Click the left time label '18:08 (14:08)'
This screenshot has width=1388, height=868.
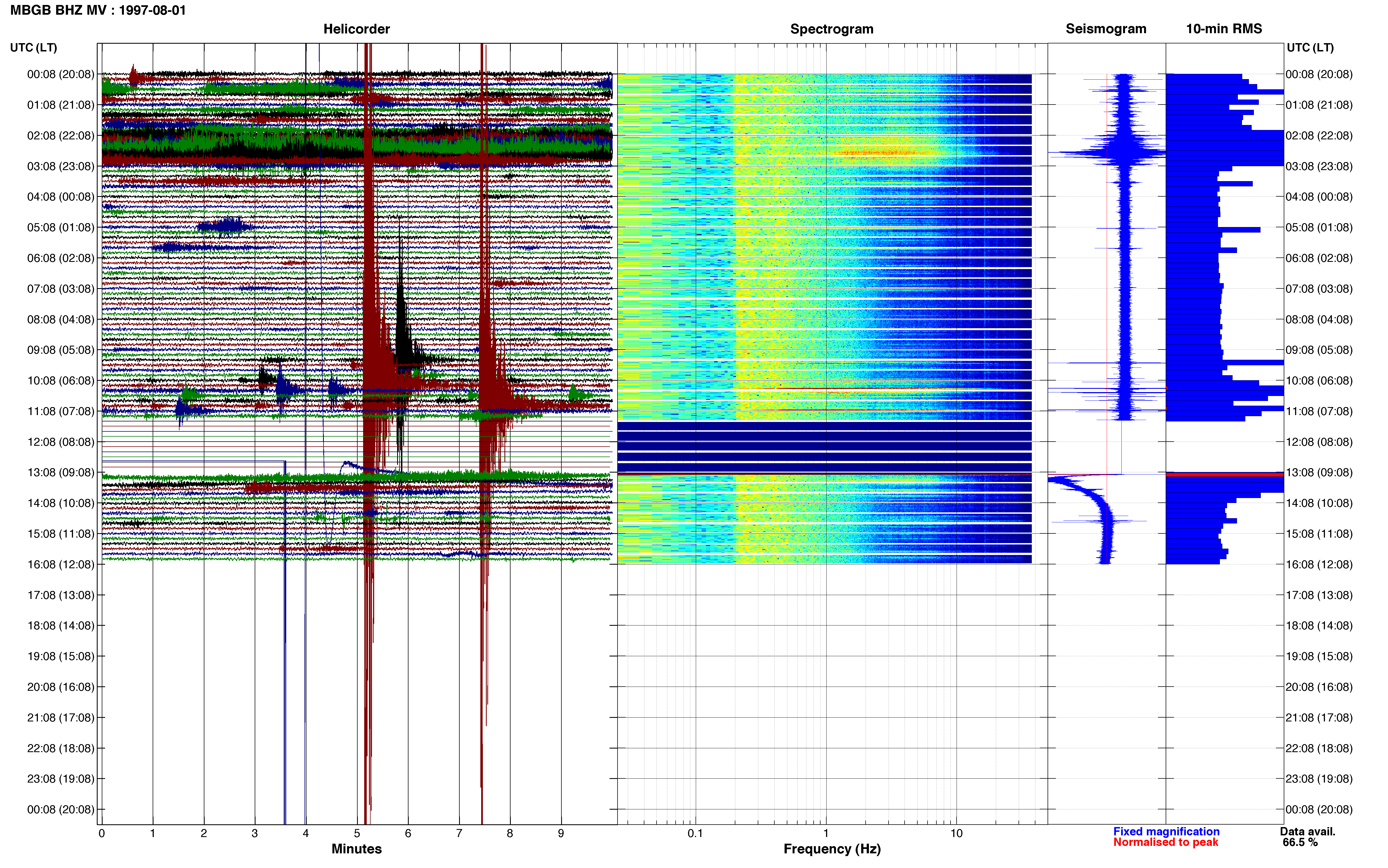click(61, 626)
